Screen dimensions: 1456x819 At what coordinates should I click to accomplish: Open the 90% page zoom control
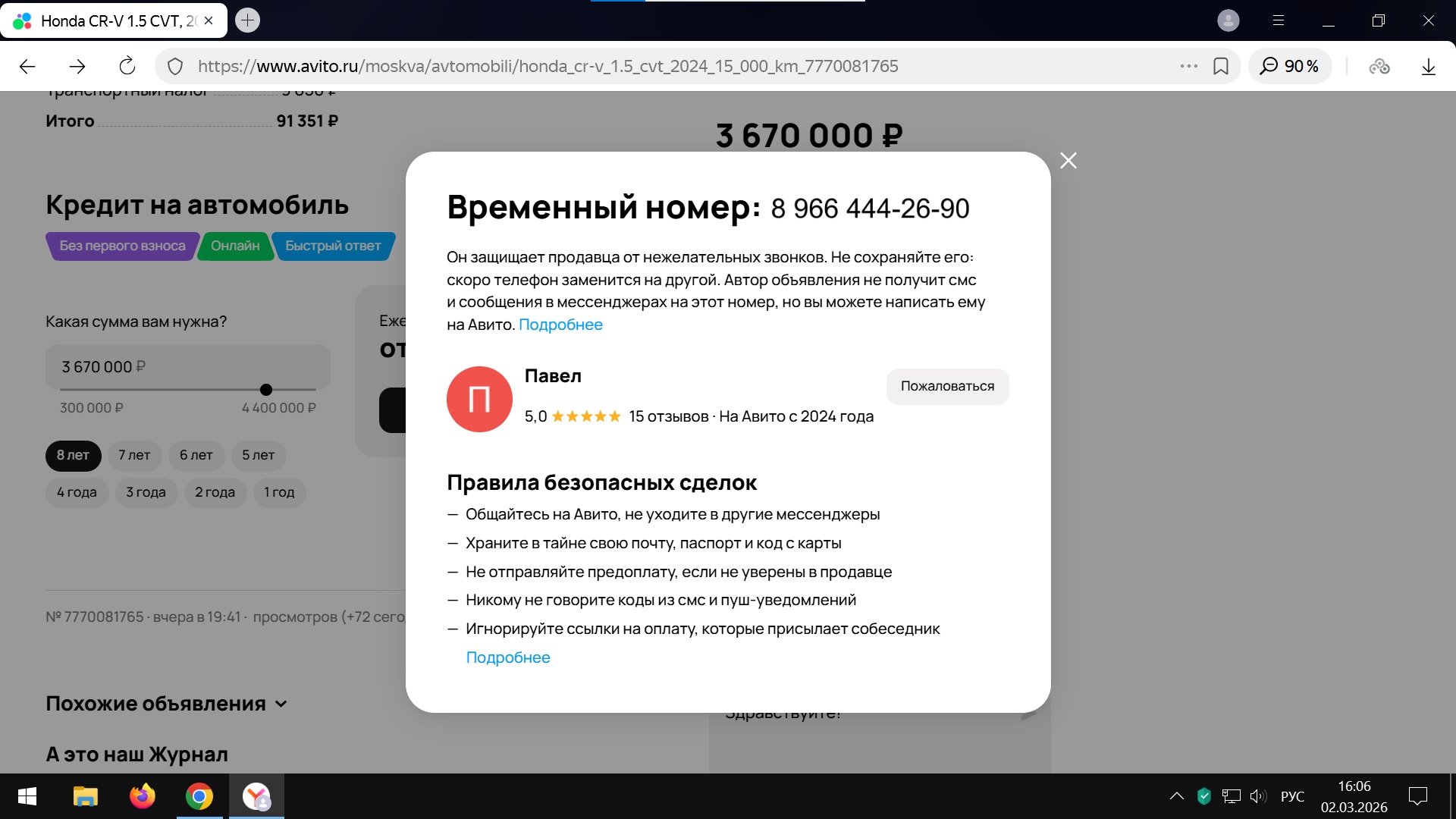click(x=1289, y=66)
